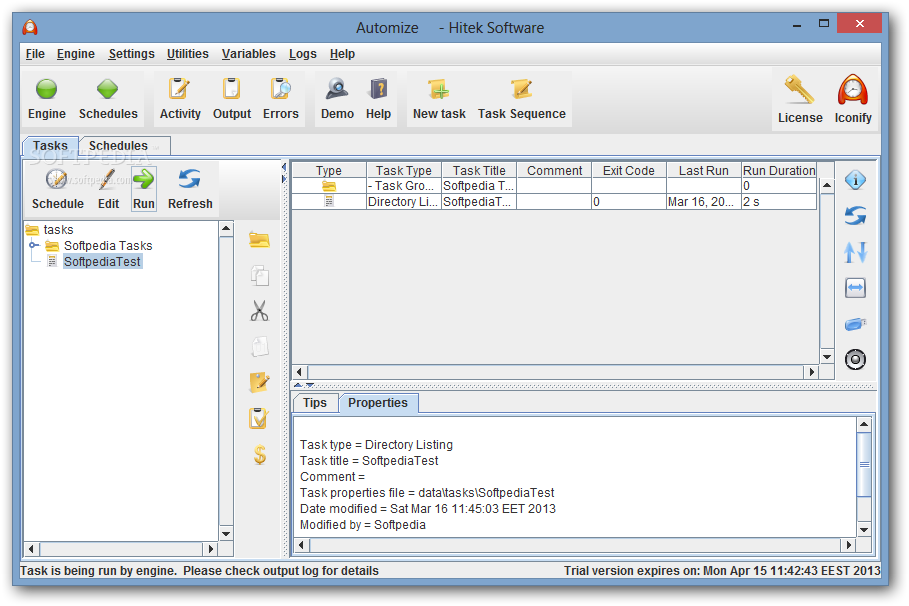Switch to the Tasks tab

50,146
